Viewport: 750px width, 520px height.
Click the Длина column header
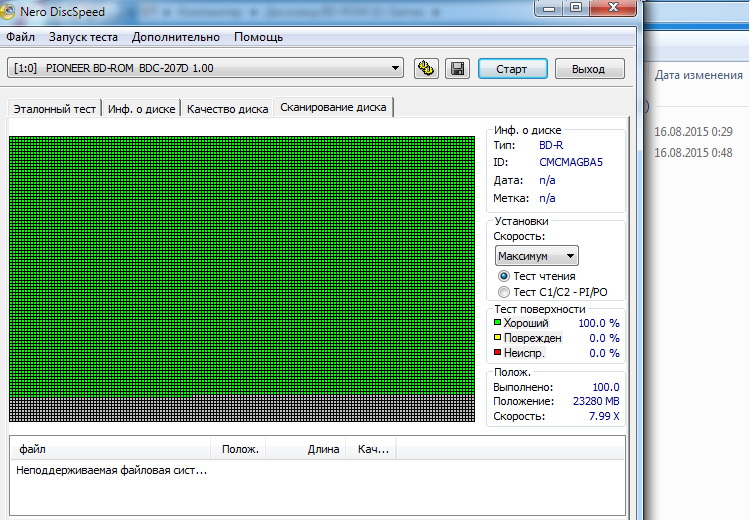click(x=306, y=450)
